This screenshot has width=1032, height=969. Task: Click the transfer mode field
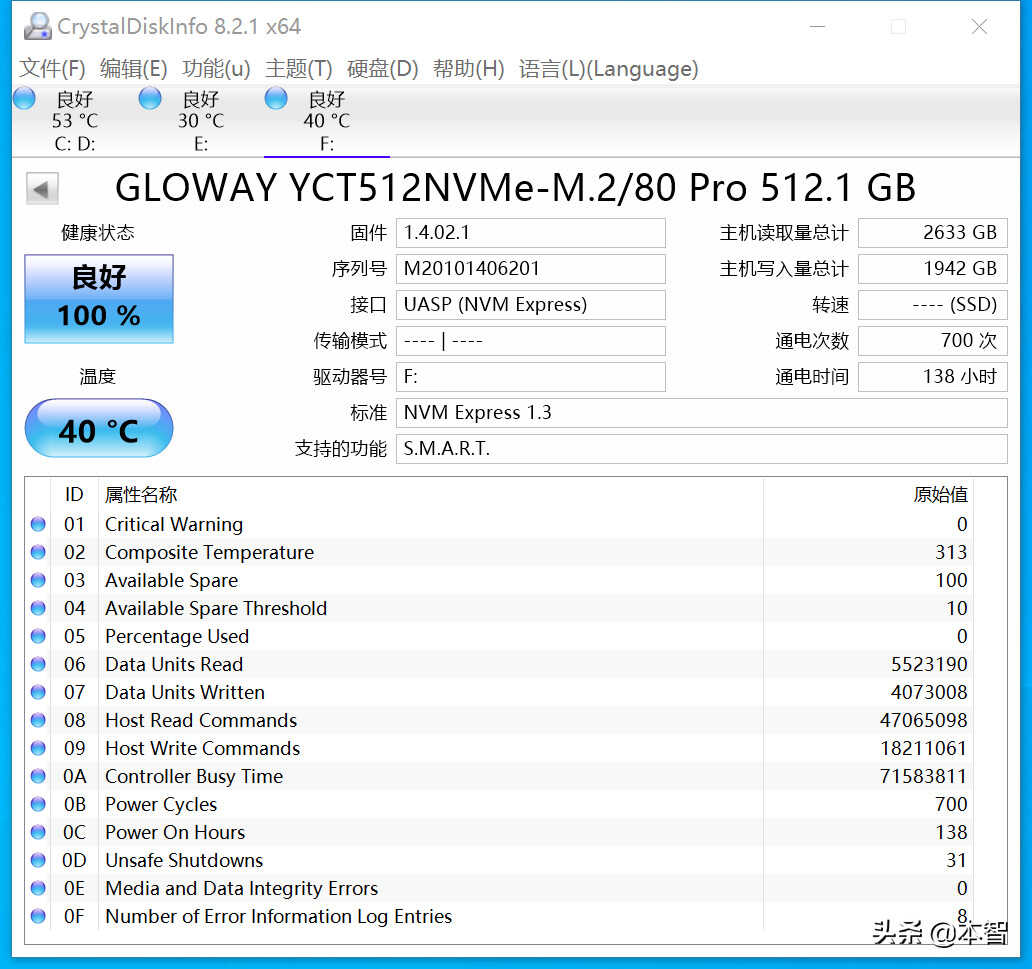click(x=530, y=341)
